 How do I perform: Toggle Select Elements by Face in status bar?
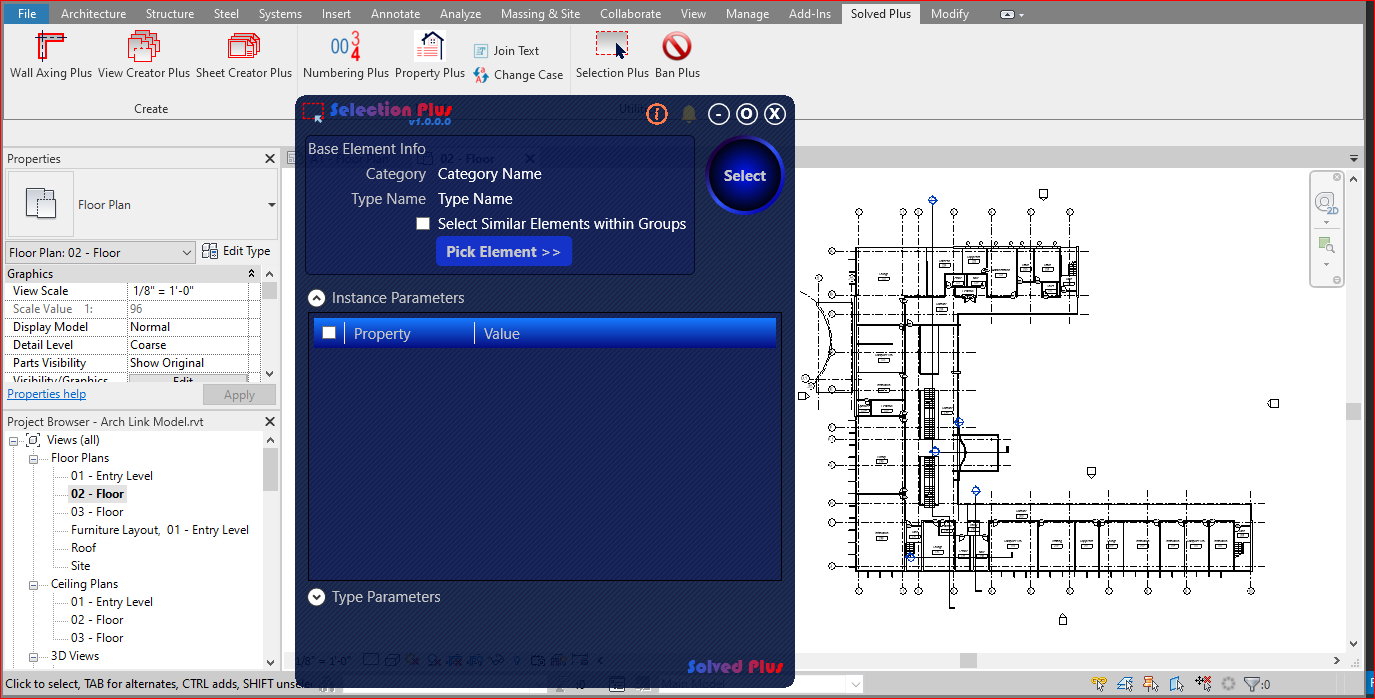click(1178, 684)
